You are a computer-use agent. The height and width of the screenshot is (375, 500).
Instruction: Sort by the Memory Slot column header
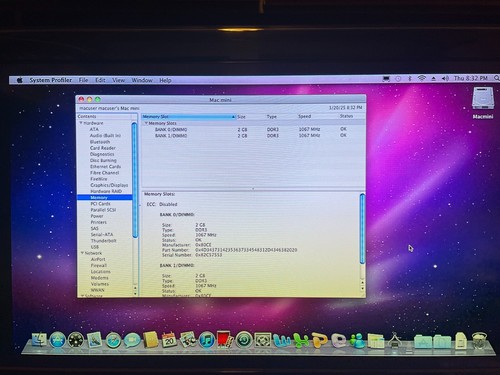(x=189, y=117)
